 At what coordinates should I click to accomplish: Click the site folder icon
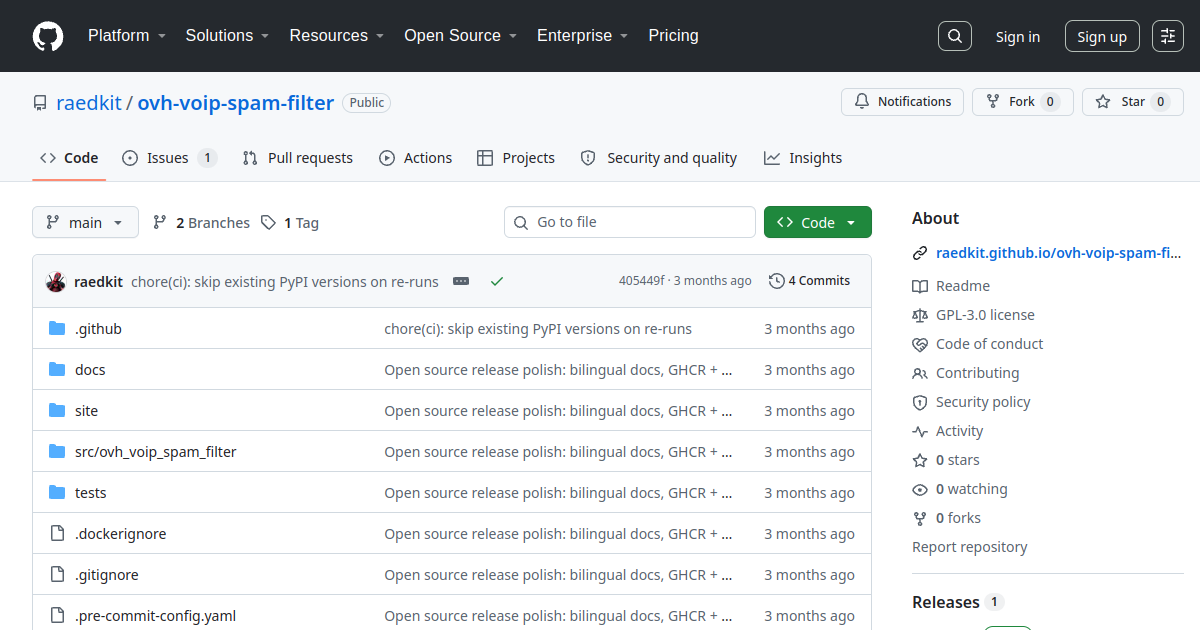pyautogui.click(x=57, y=411)
